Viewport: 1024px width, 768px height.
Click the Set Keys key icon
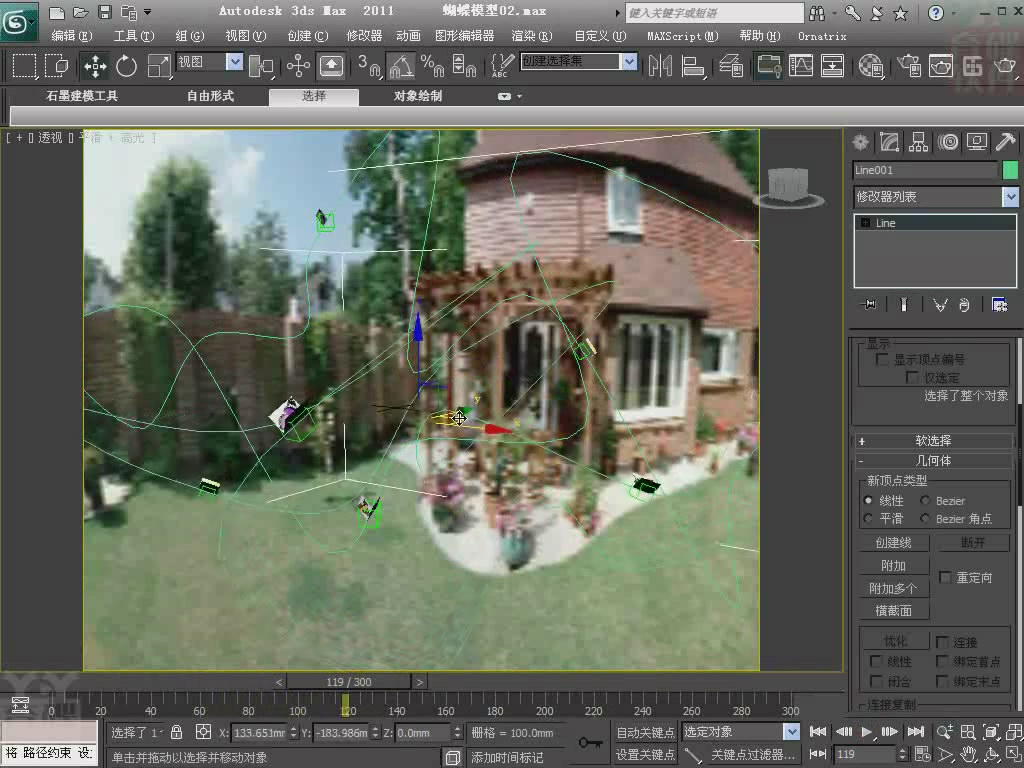590,743
